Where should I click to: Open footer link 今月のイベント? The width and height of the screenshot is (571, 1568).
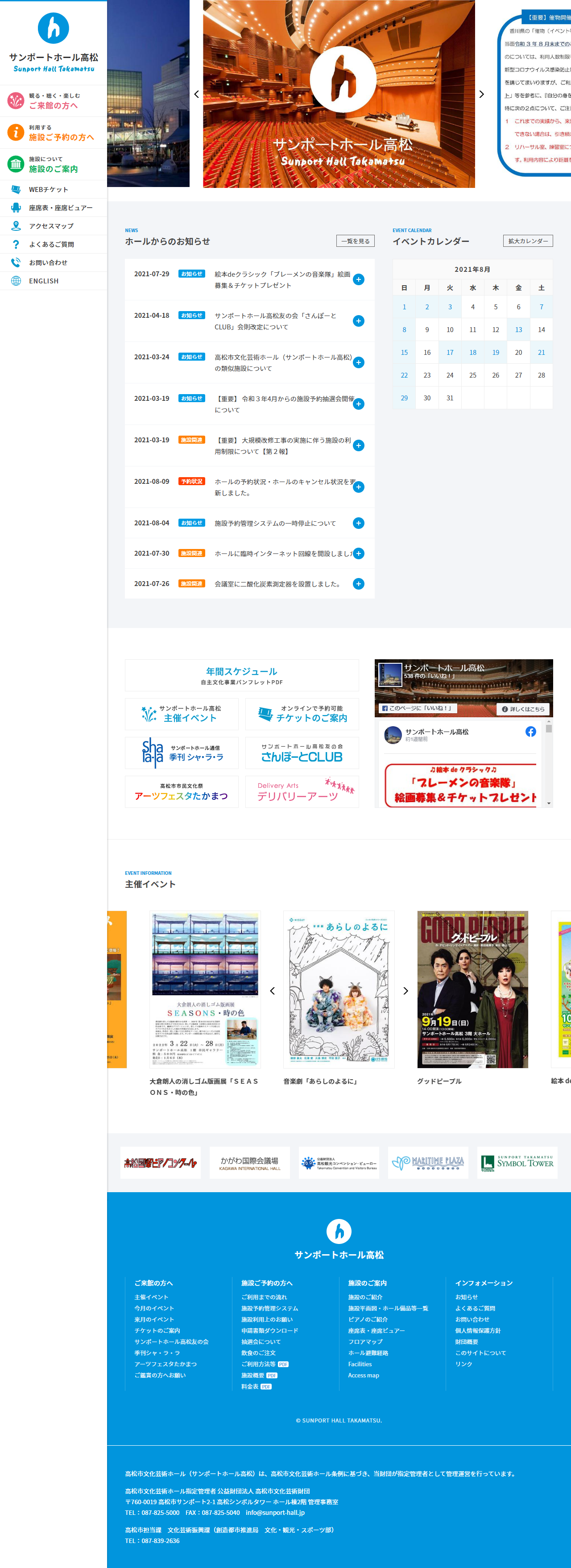coord(154,1308)
